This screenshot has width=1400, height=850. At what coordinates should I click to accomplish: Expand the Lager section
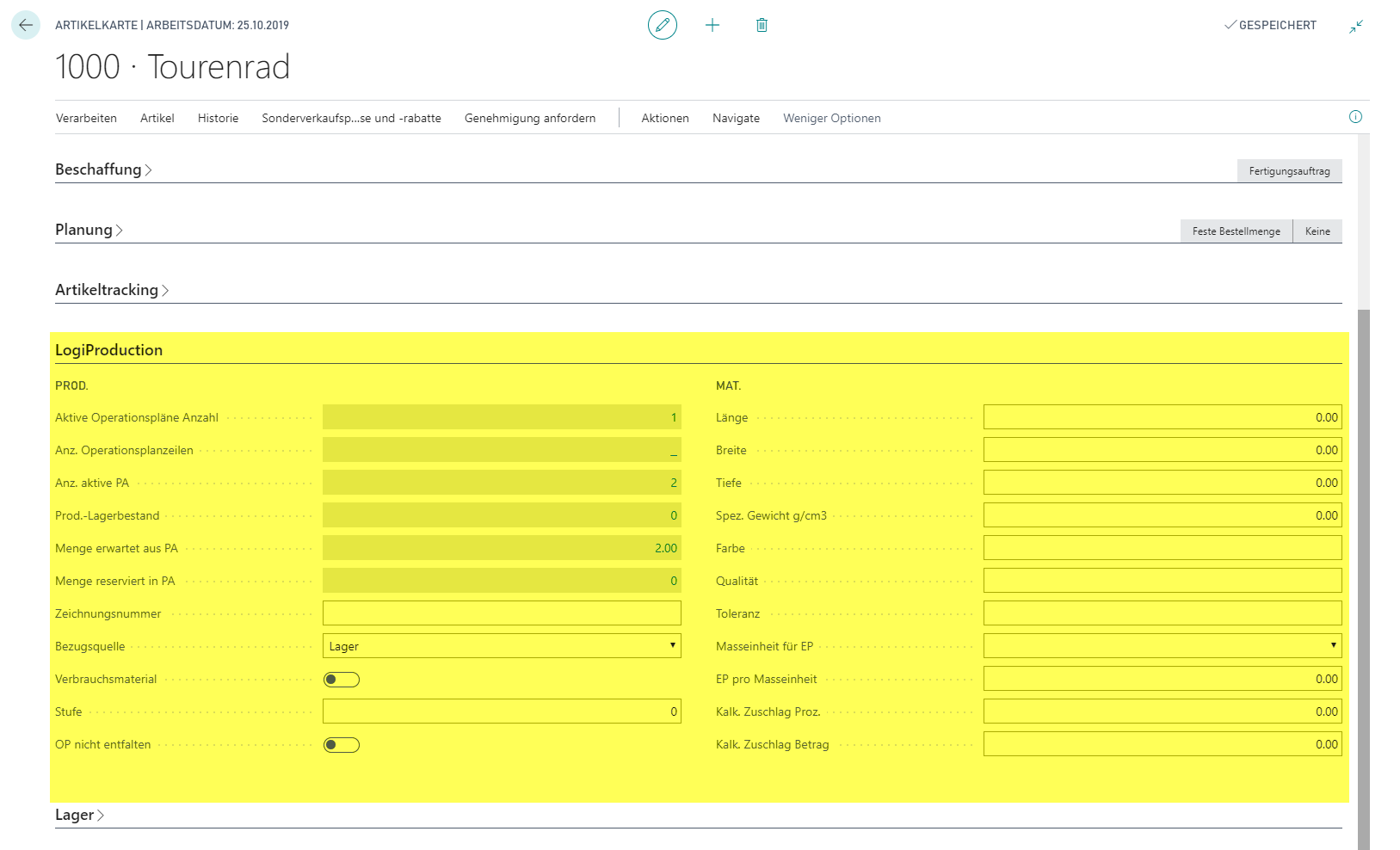(79, 815)
